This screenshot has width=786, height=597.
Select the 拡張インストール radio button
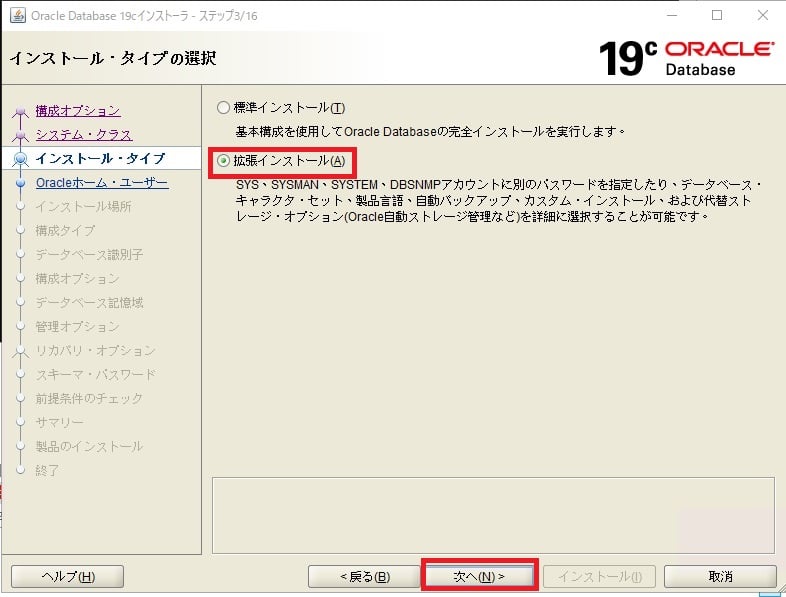(223, 161)
